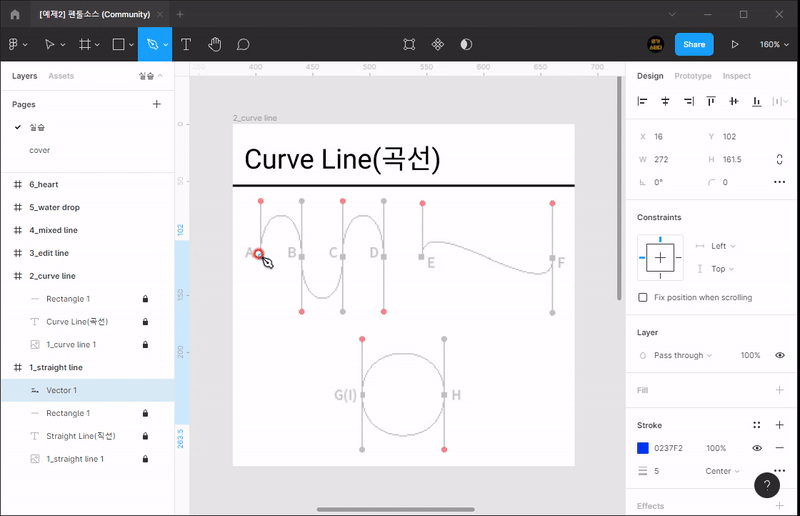Switch to the Prototype tab
The height and width of the screenshot is (516, 800).
tap(692, 76)
